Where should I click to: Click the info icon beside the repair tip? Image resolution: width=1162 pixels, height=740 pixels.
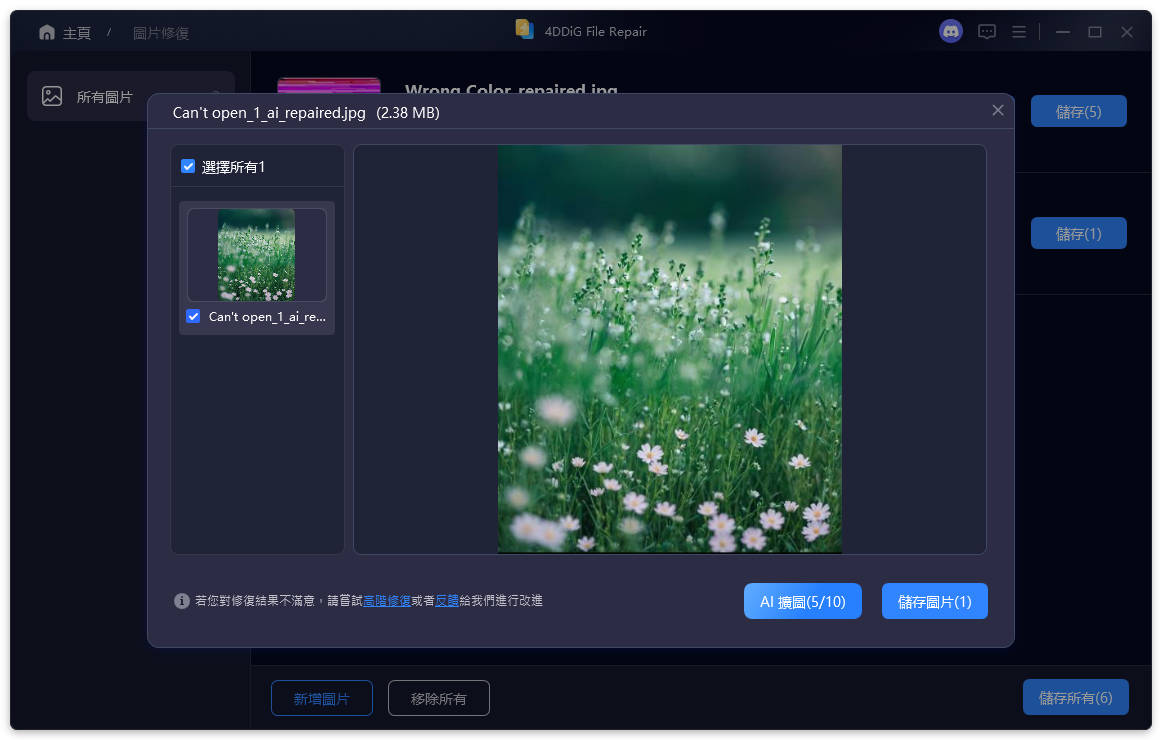(x=181, y=600)
